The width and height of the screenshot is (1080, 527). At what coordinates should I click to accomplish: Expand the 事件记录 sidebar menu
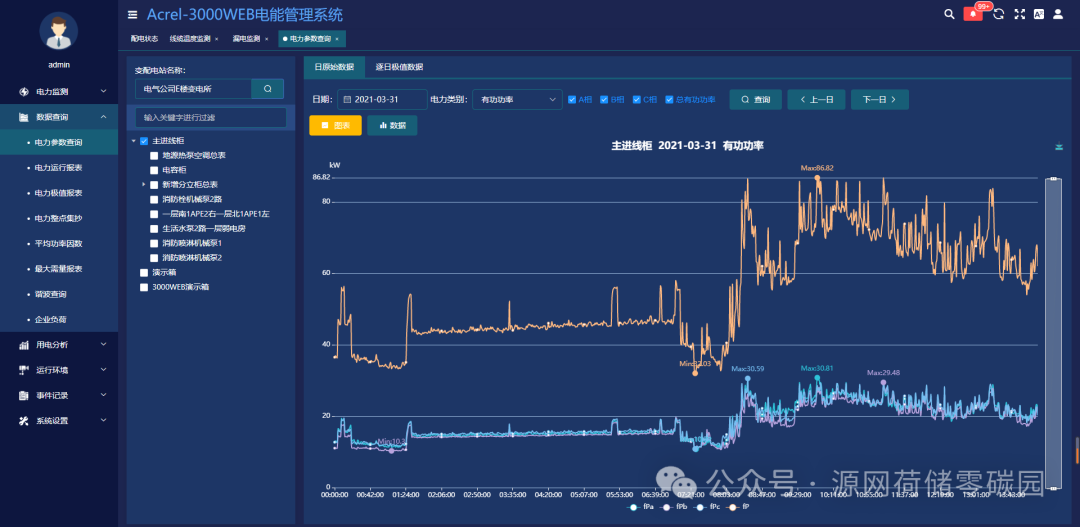point(103,395)
